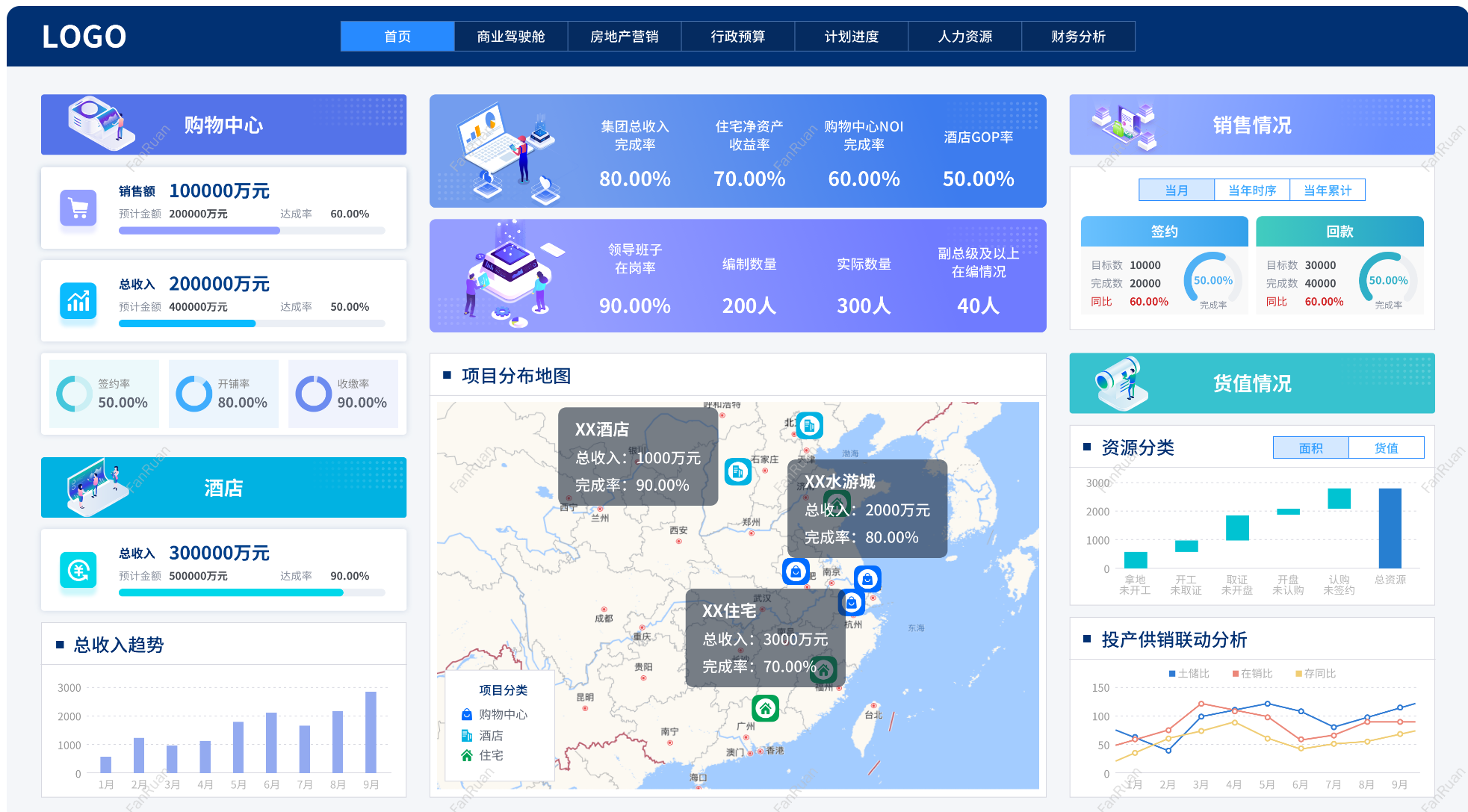1468x812 pixels.
Task: Click the sales amount progress bar
Action: coord(252,231)
